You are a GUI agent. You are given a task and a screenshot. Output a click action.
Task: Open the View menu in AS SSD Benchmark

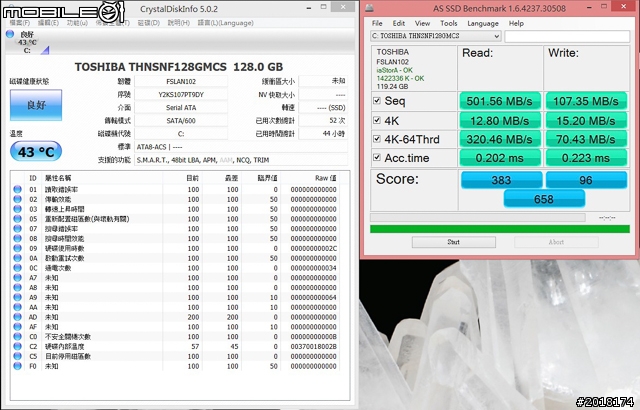click(422, 23)
